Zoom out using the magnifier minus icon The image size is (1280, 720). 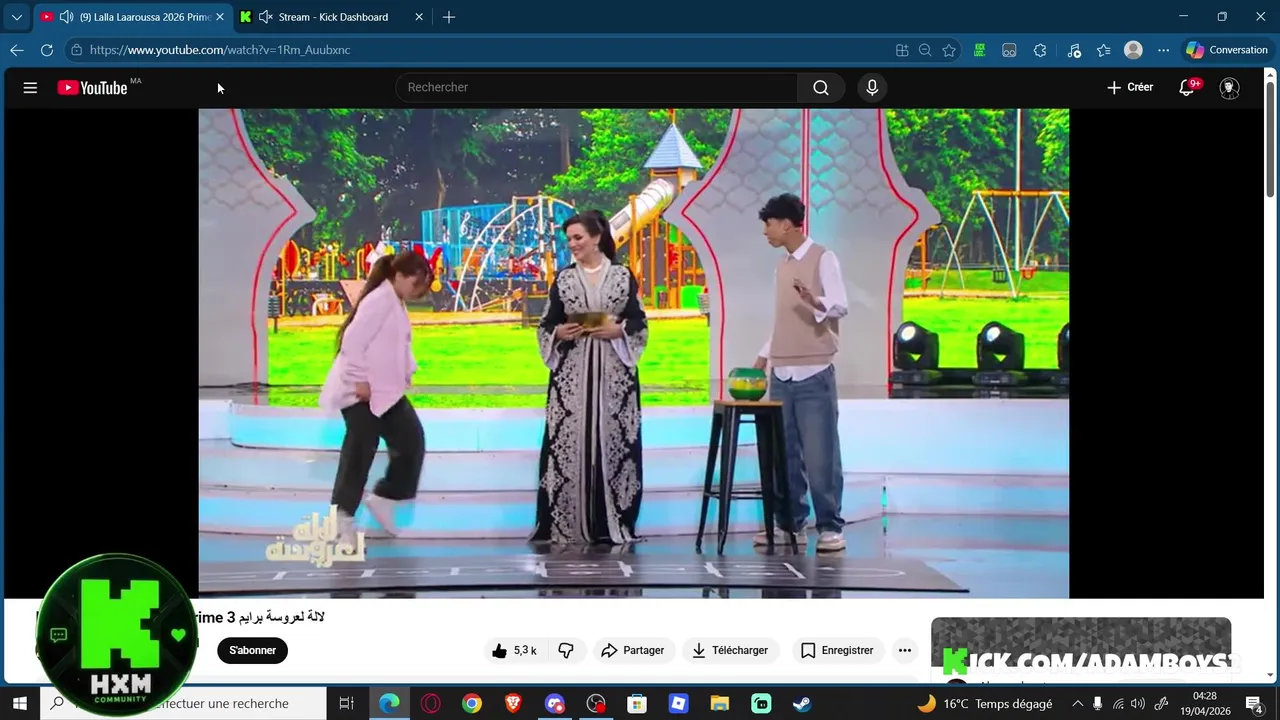(x=925, y=50)
